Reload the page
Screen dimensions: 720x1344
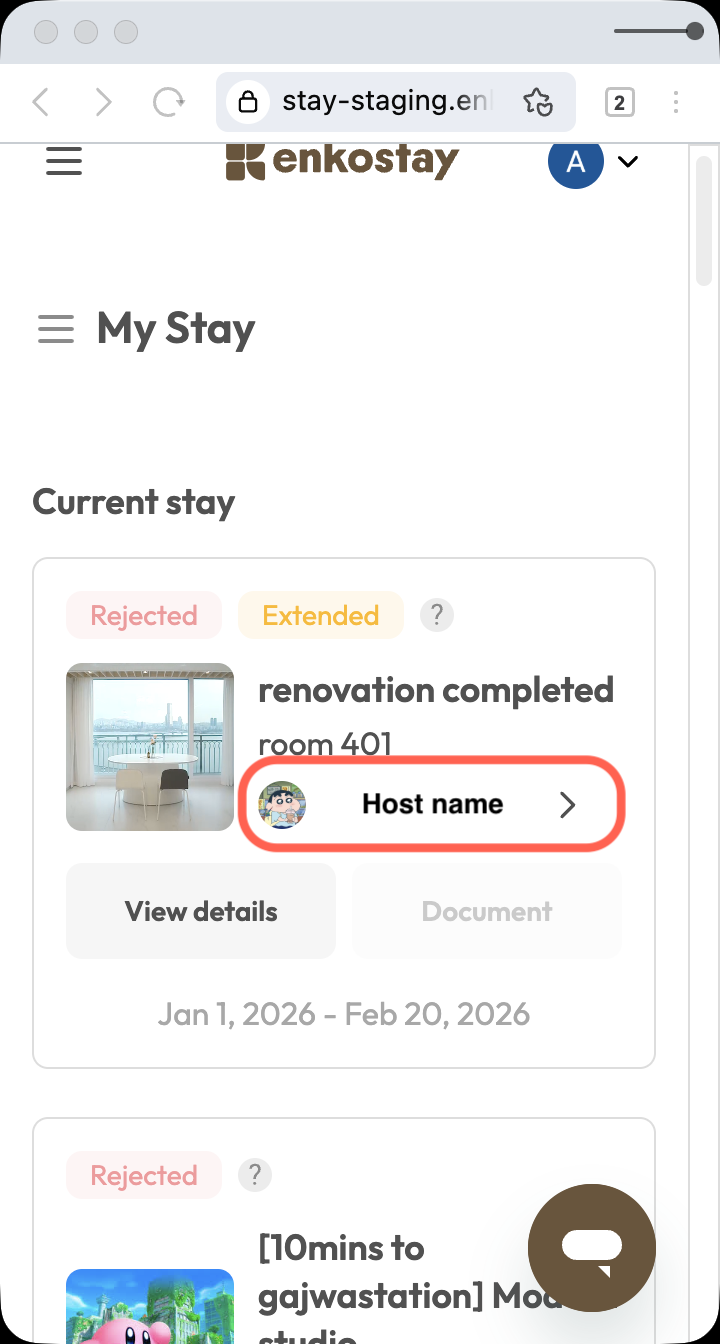click(x=168, y=102)
